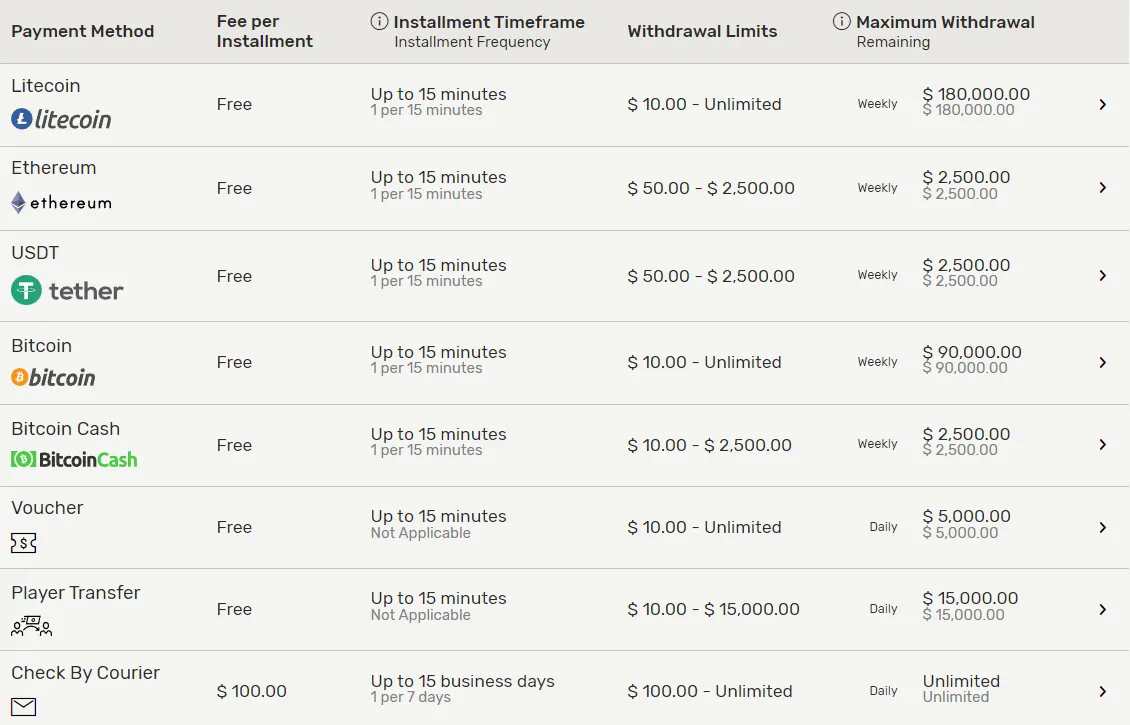This screenshot has width=1130, height=725.
Task: Click the BitcoinCash logo icon
Action: (x=22, y=461)
